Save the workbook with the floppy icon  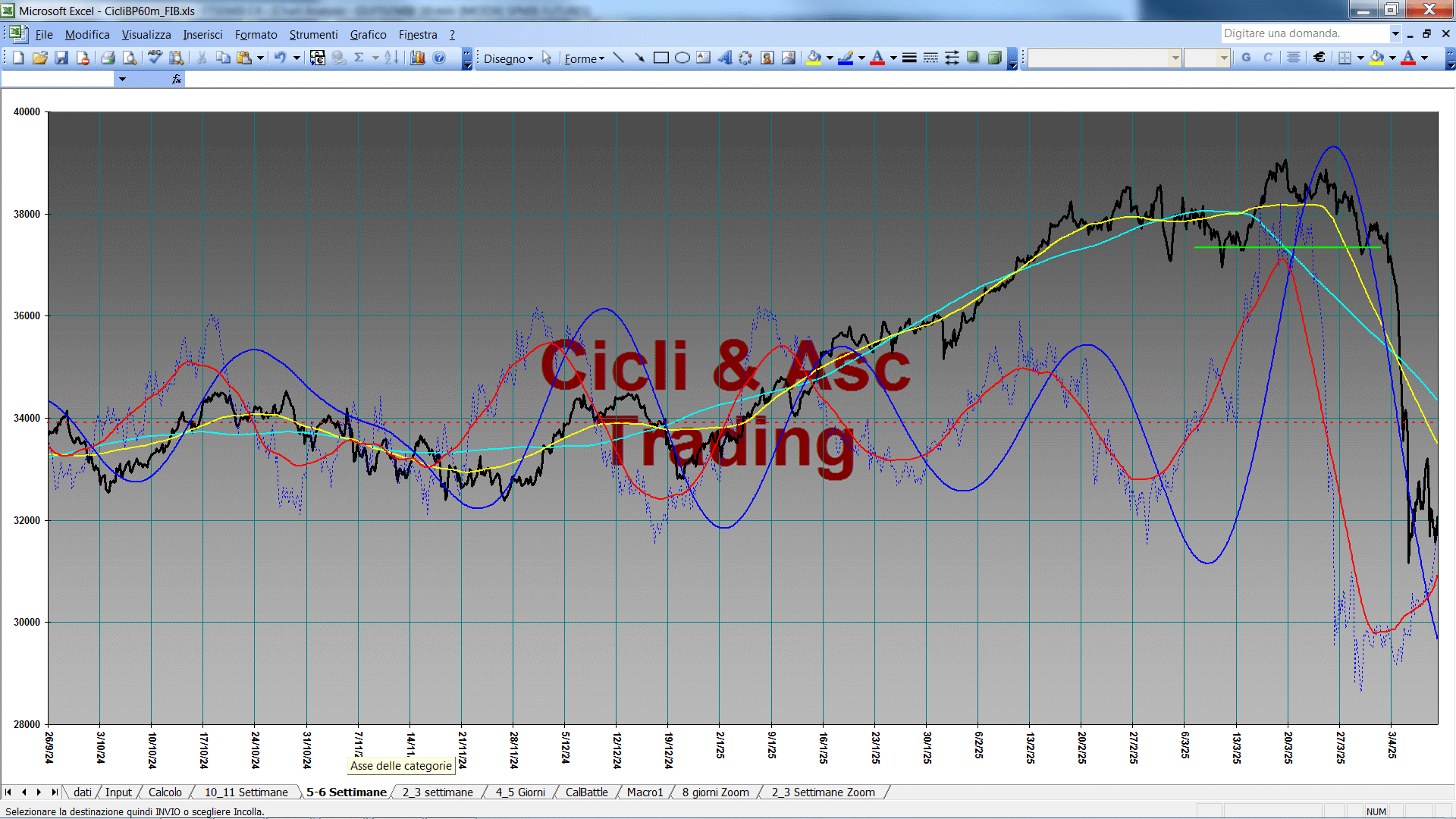click(61, 58)
